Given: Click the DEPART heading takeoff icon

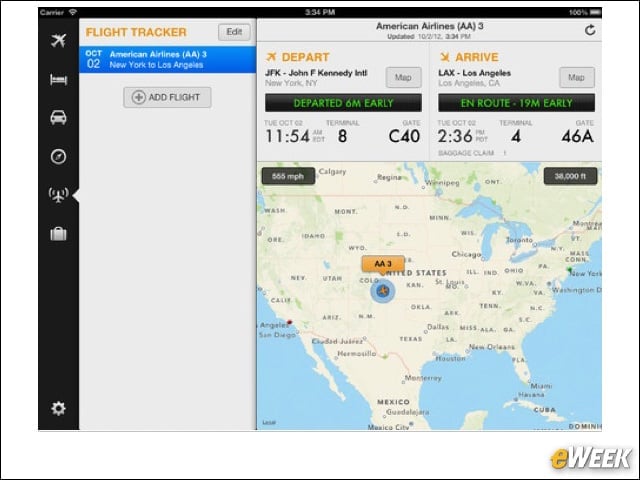Looking at the screenshot, I should 271,57.
